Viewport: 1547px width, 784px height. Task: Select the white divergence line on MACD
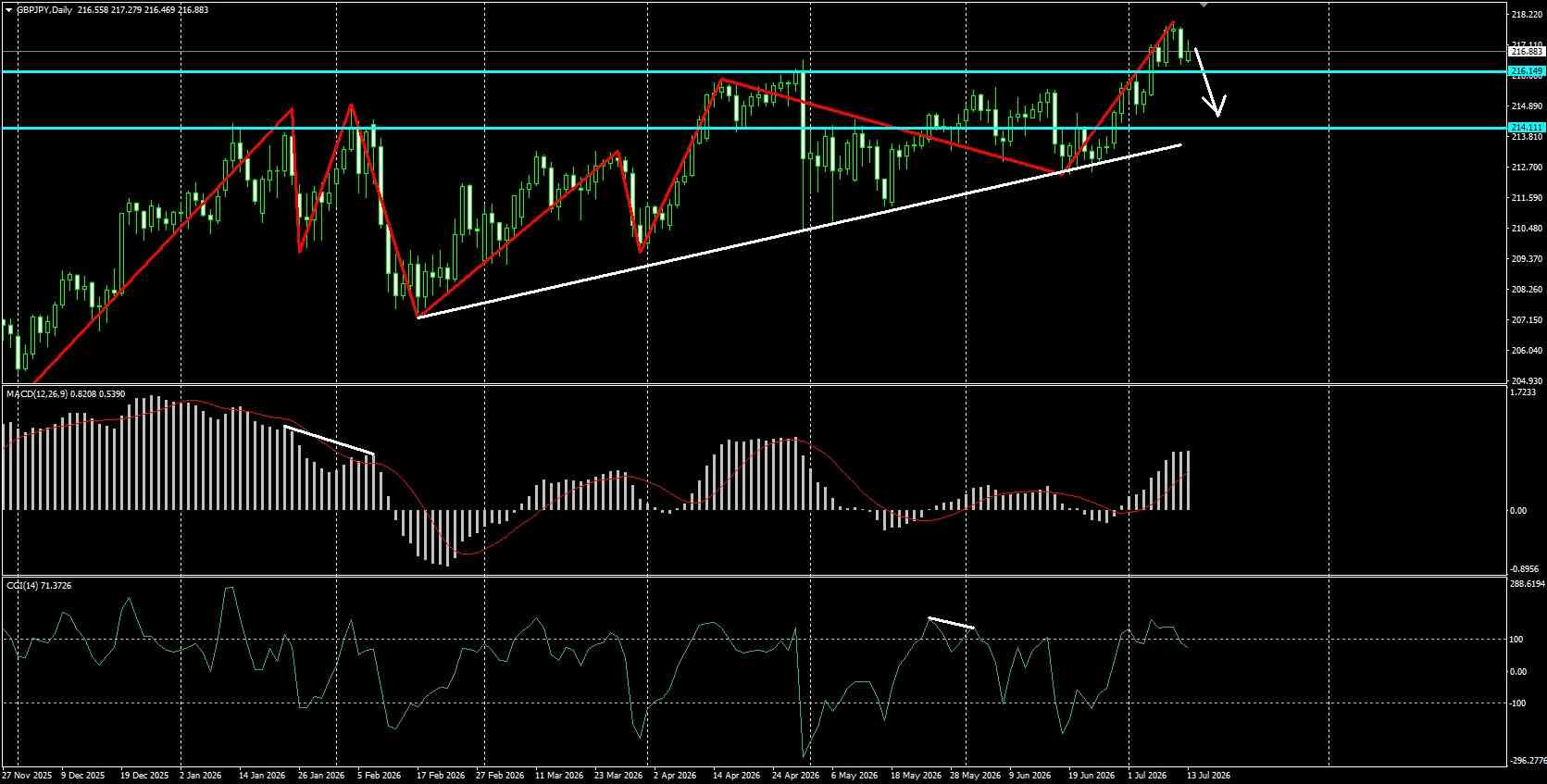pyautogui.click(x=329, y=441)
